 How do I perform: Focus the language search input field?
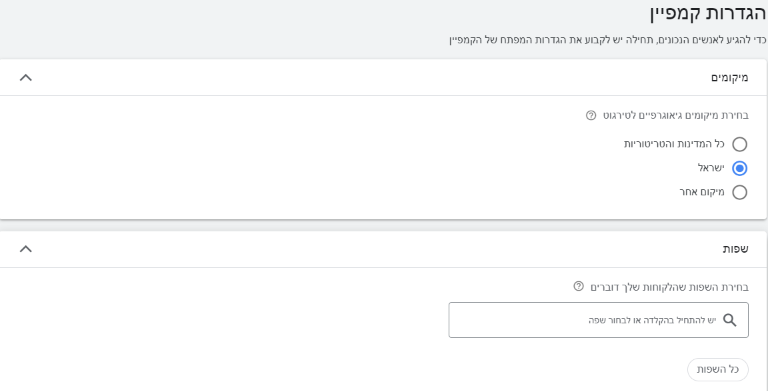[x=599, y=320]
